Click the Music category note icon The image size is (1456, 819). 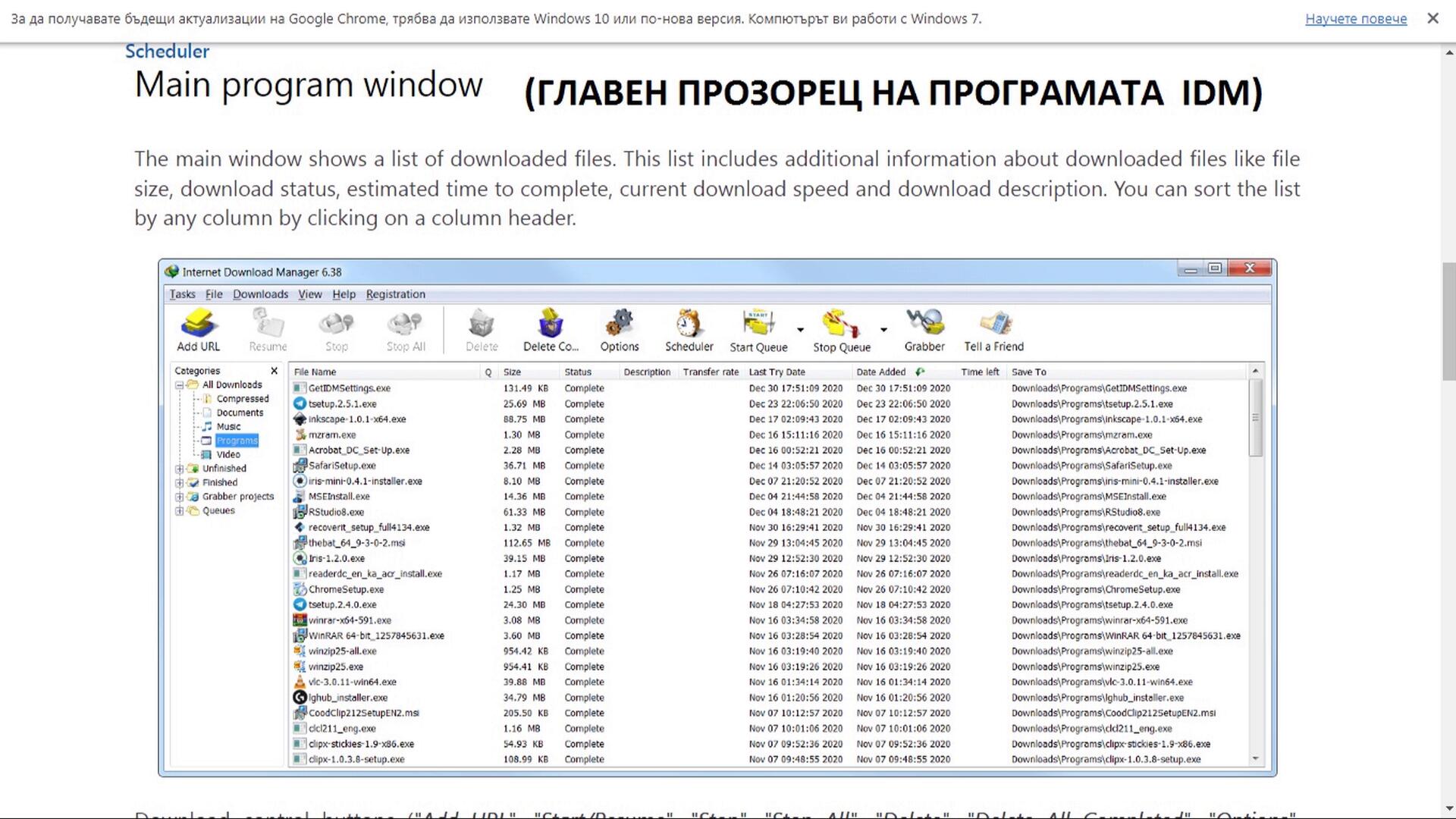[206, 426]
